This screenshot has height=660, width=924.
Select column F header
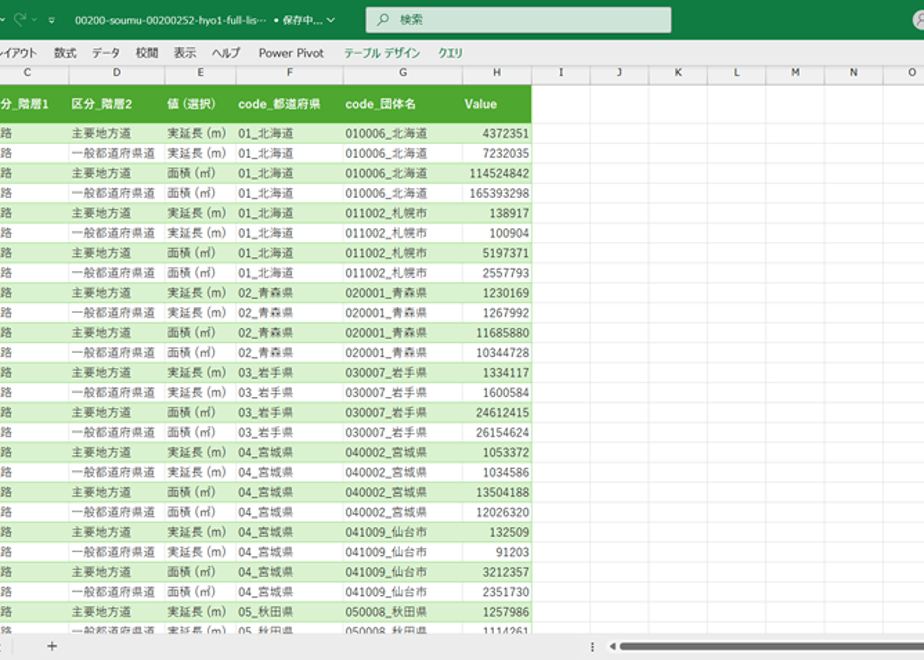coord(289,72)
